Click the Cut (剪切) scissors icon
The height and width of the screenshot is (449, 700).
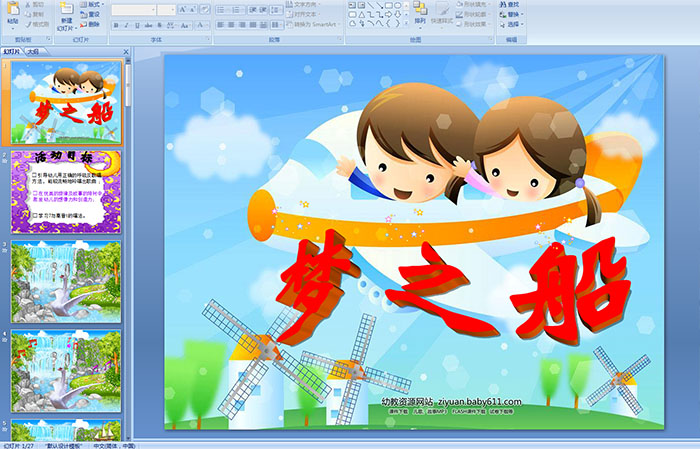coord(29,4)
